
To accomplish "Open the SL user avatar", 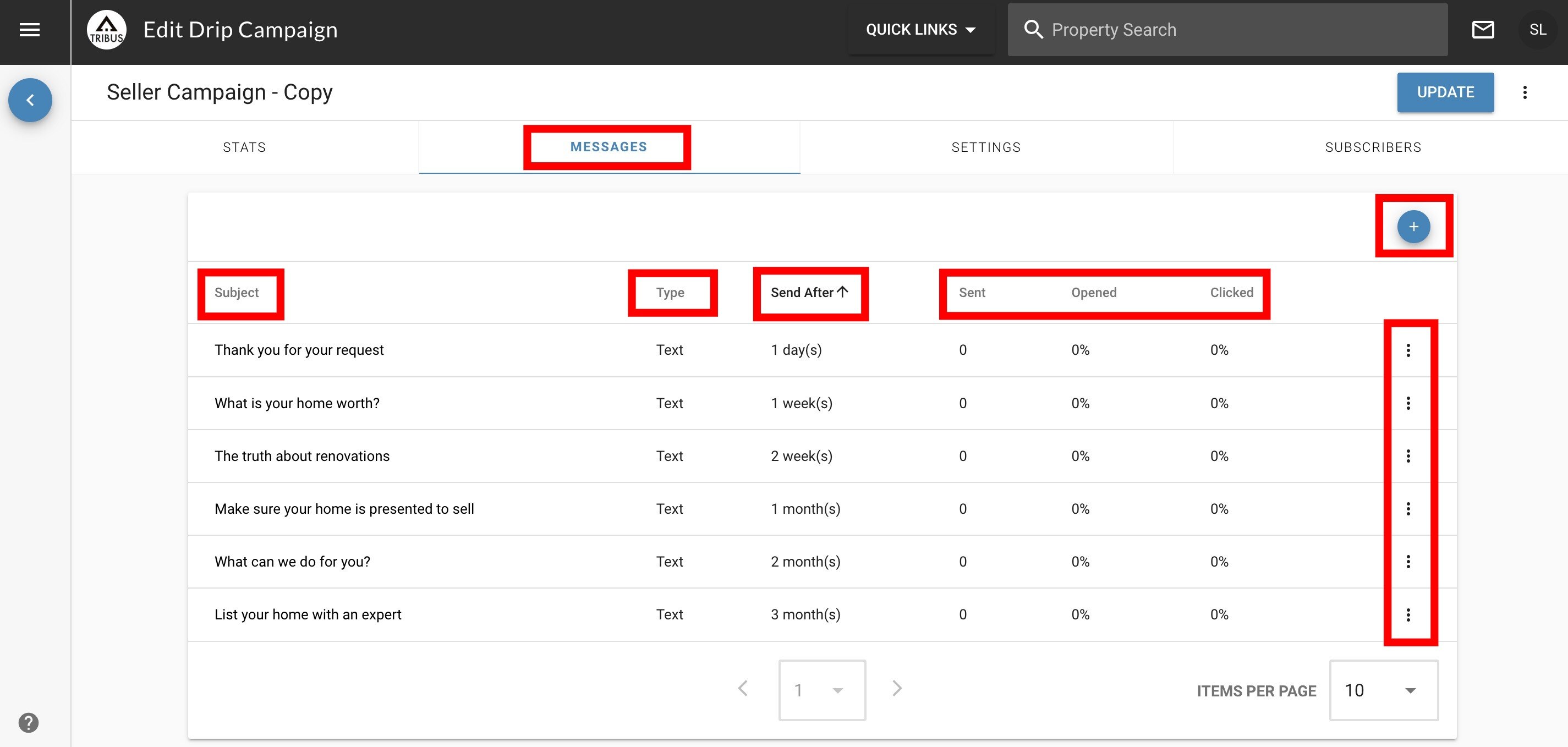I will click(1538, 29).
